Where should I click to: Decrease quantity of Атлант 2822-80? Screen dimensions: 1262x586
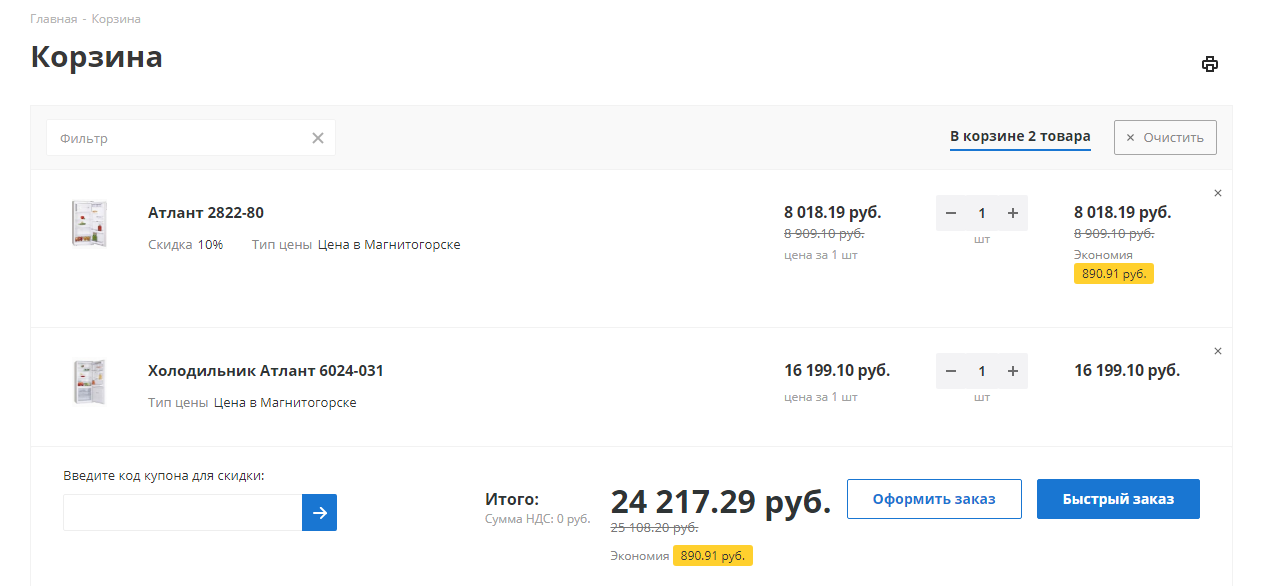coord(951,213)
